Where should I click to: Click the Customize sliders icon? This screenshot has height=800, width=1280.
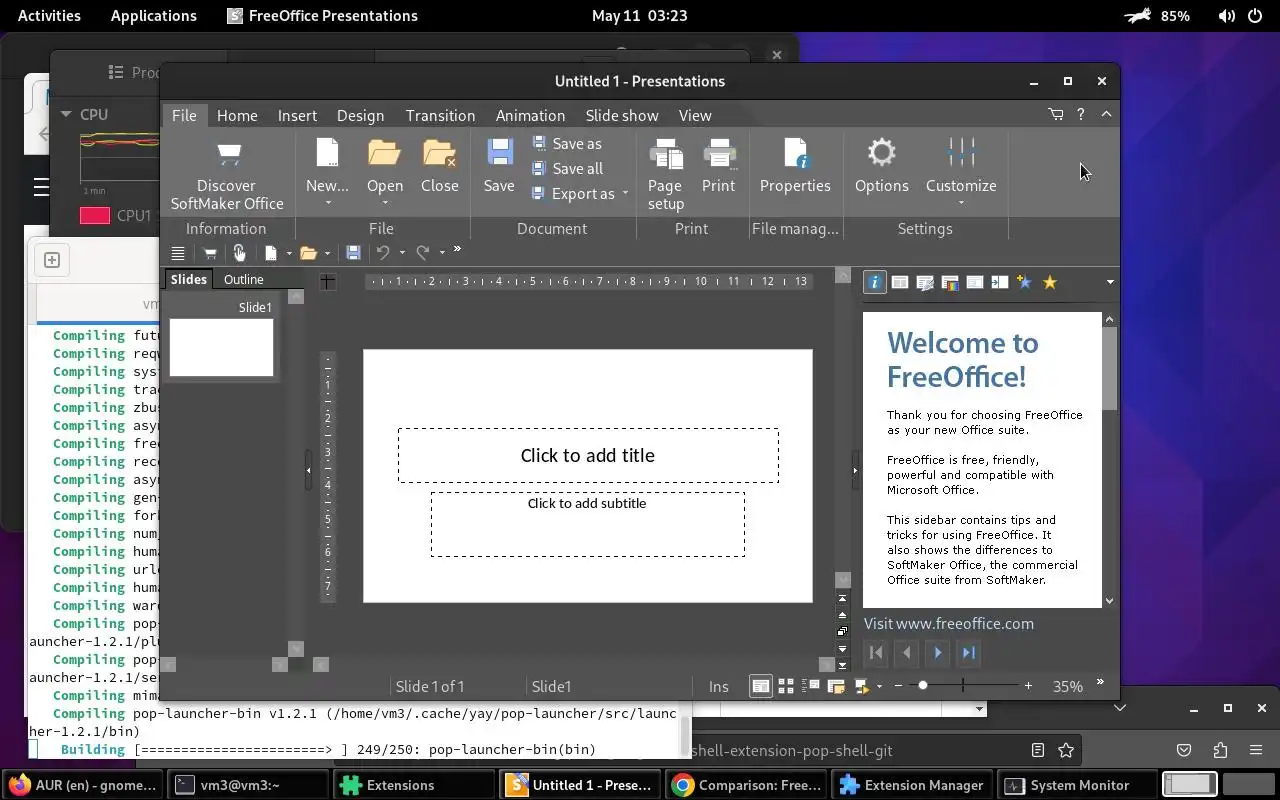(x=961, y=153)
